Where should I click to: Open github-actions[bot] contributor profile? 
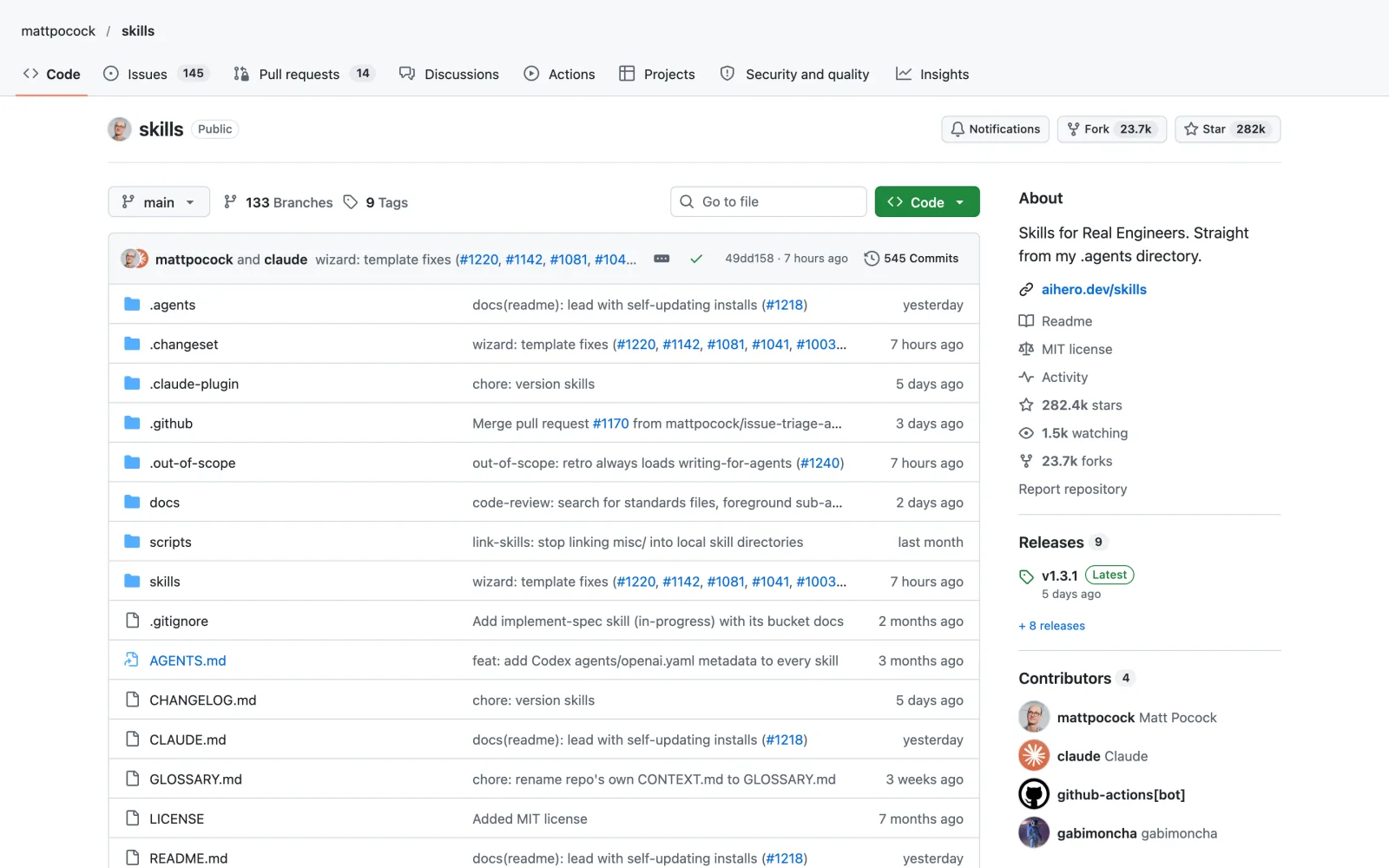click(x=1121, y=794)
